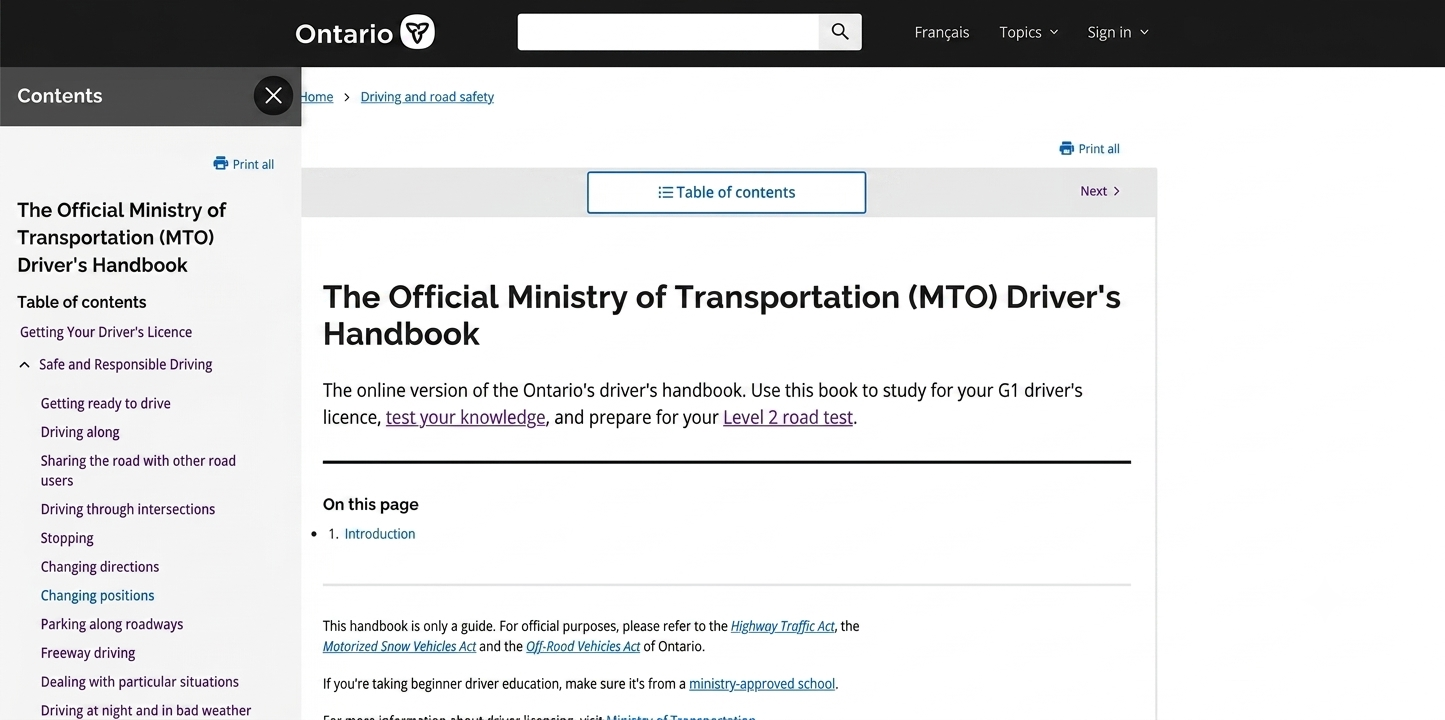The image size is (1445, 720).
Task: Follow the test your knowledge link
Action: 466,417
